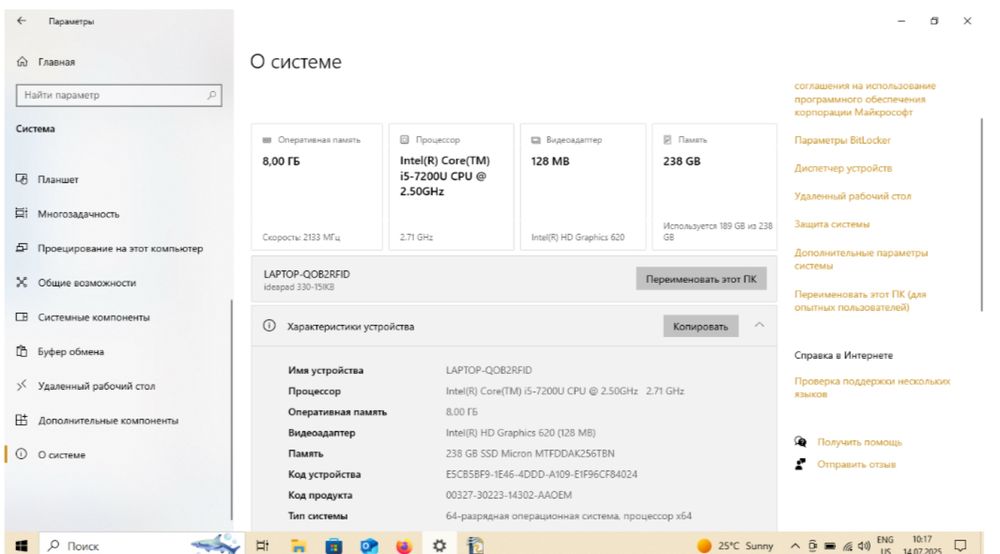
Task: Open Планшет settings
Action: tap(47, 179)
